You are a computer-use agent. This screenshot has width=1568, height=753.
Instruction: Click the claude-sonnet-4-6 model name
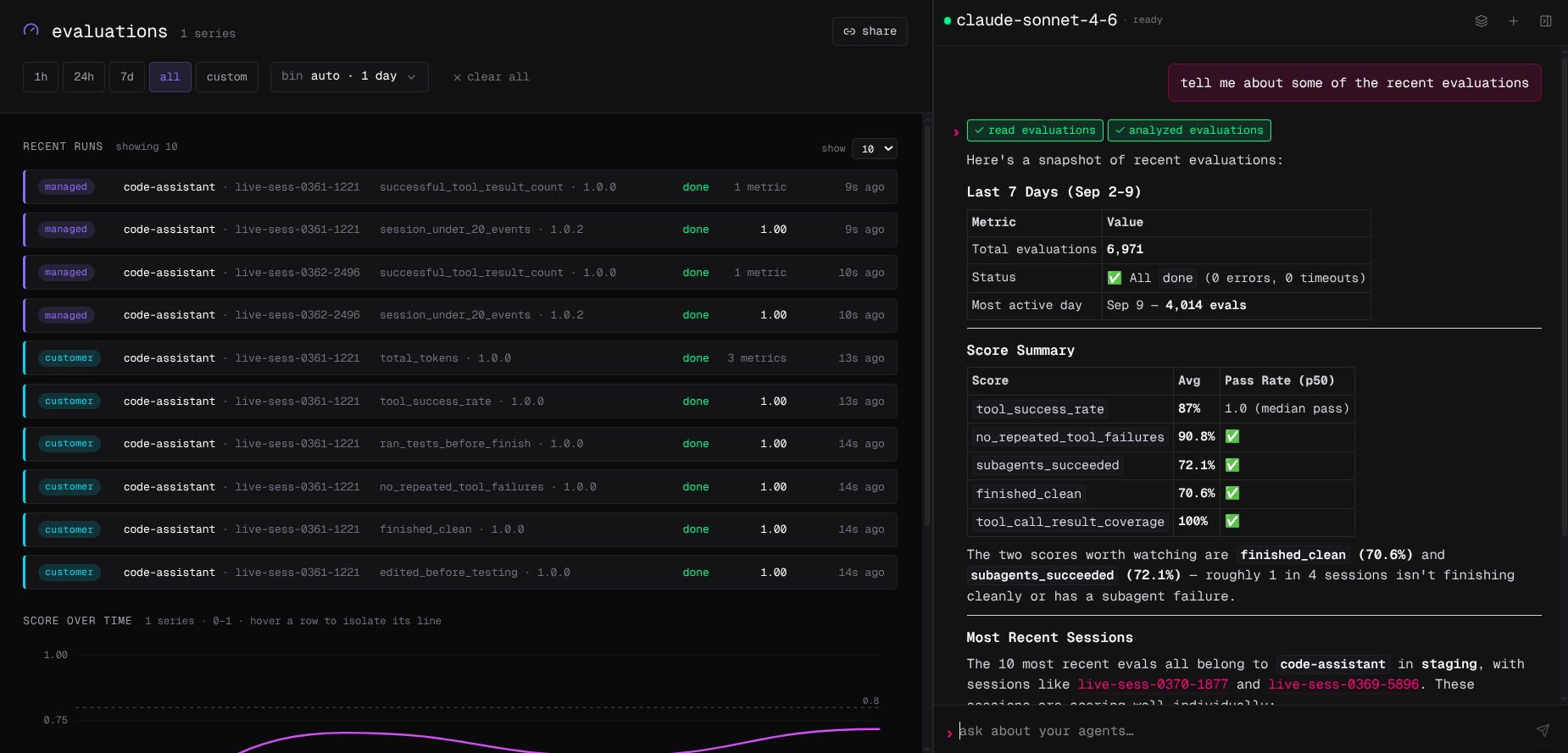point(1037,20)
